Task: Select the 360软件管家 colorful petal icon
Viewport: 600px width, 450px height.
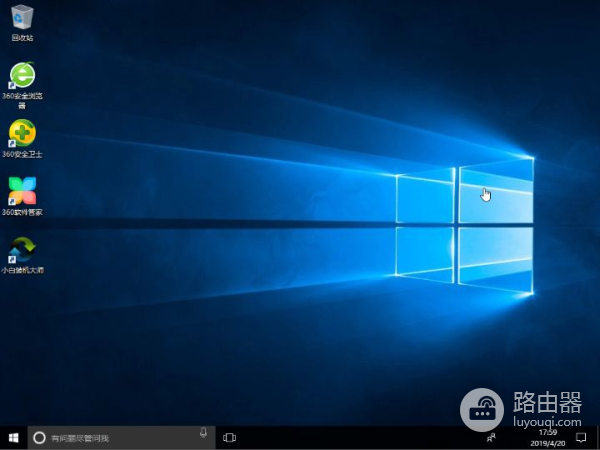Action: [x=22, y=190]
